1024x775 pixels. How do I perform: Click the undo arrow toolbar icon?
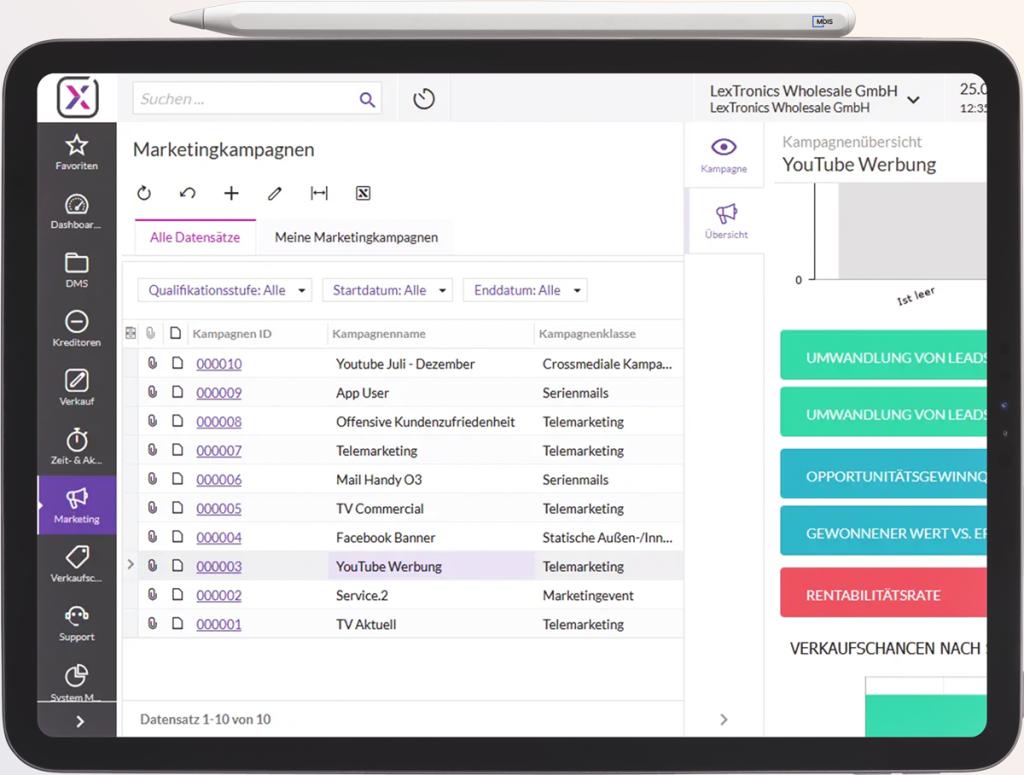187,193
